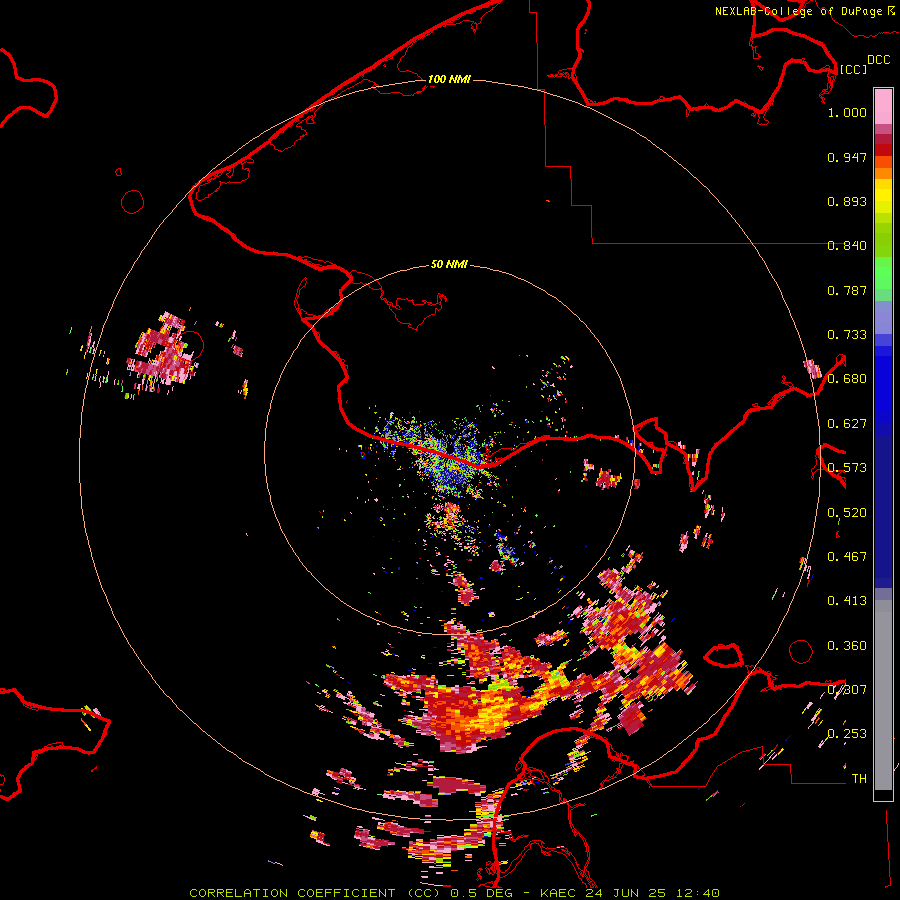The height and width of the screenshot is (900, 900).
Task: Click the 0.947 color scale value
Action: coord(847,157)
